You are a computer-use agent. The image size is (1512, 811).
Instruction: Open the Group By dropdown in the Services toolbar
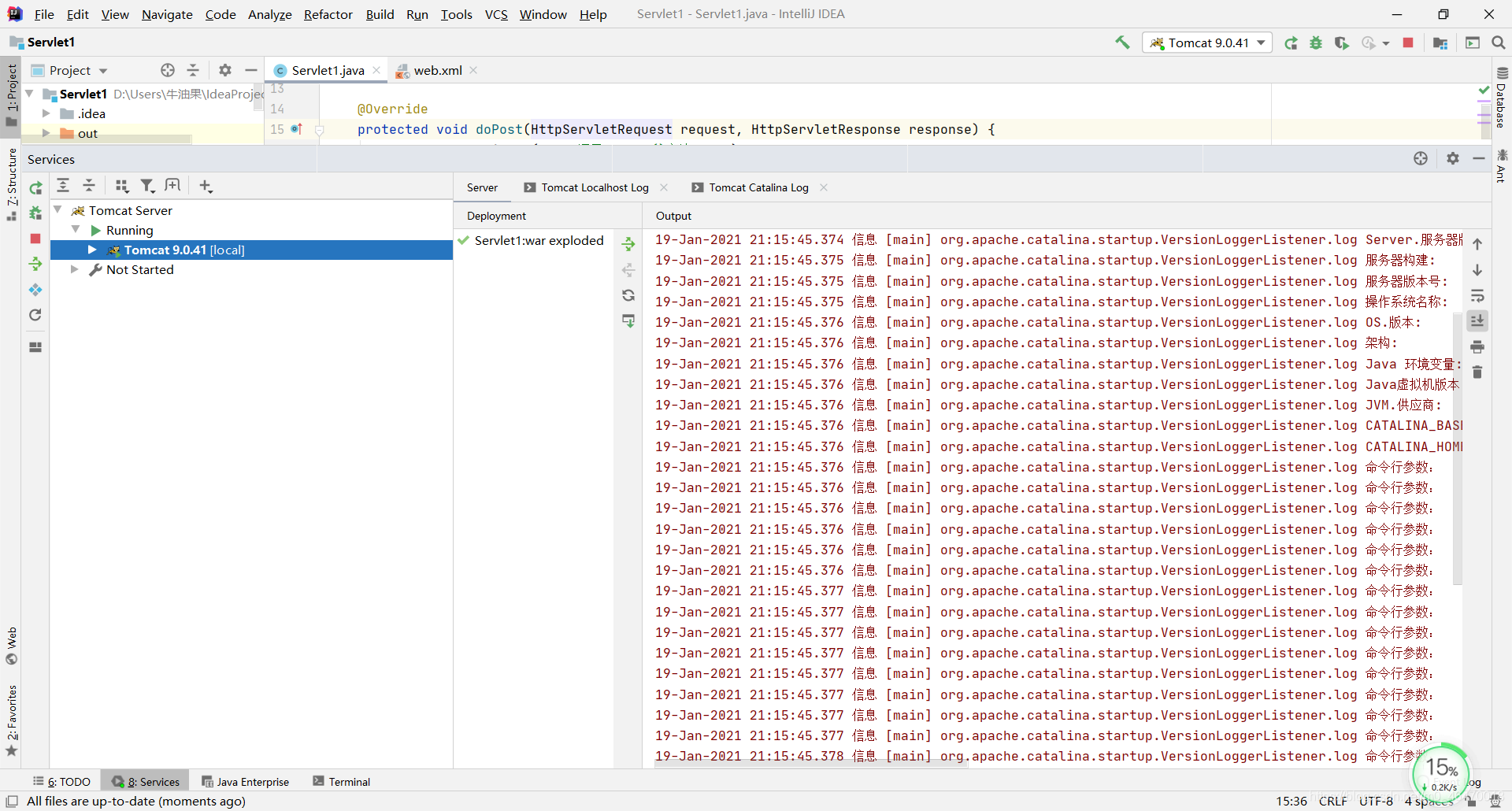pos(121,185)
